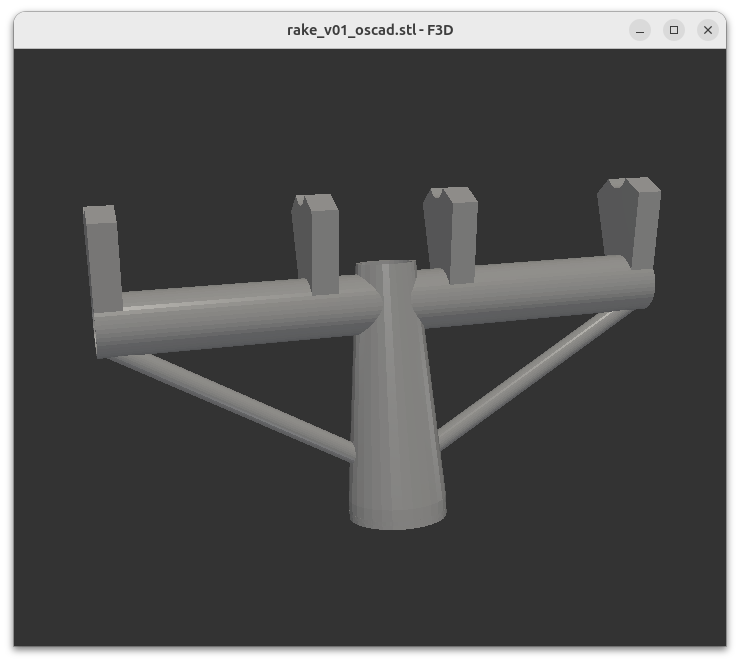Close the rake_v01_oscad.stl window

[708, 30]
